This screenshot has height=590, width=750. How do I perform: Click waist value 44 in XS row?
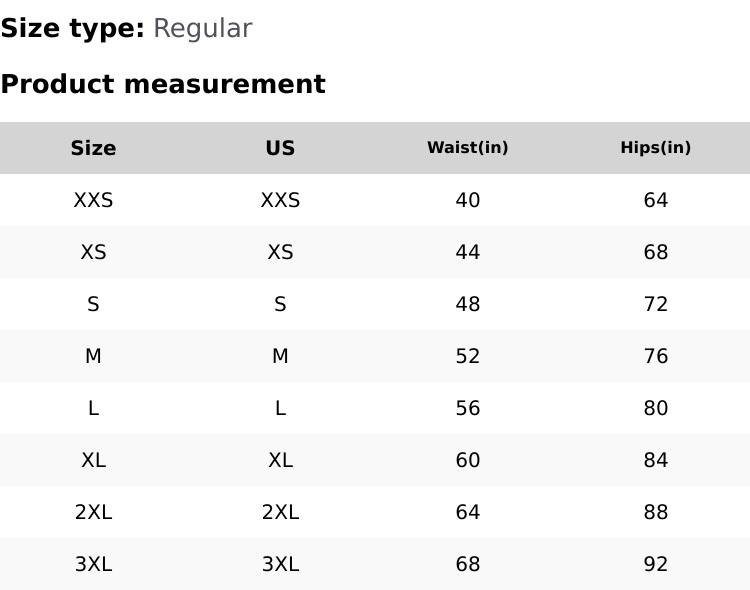(x=467, y=252)
